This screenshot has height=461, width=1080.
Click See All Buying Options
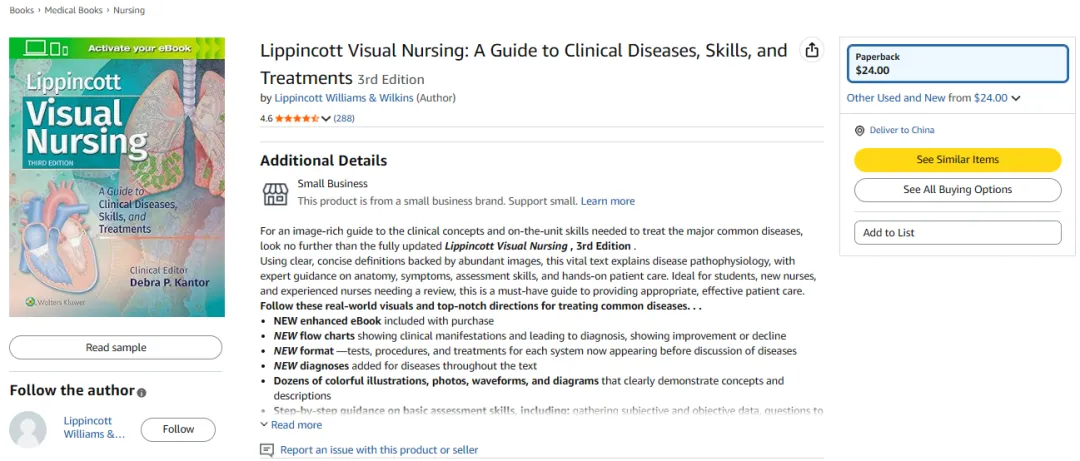point(957,190)
